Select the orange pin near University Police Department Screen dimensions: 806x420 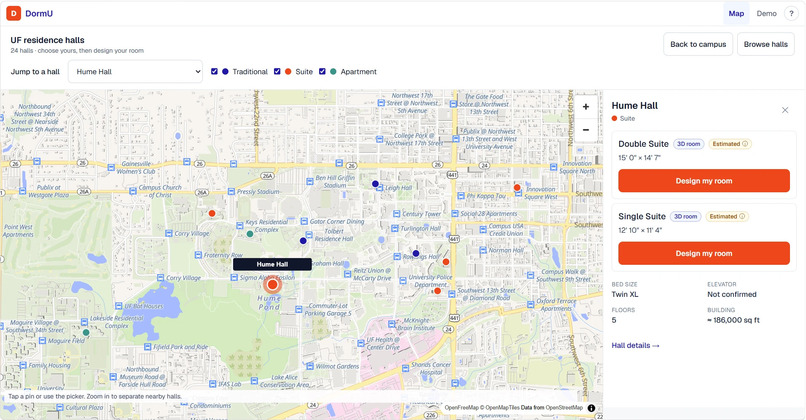pyautogui.click(x=437, y=291)
